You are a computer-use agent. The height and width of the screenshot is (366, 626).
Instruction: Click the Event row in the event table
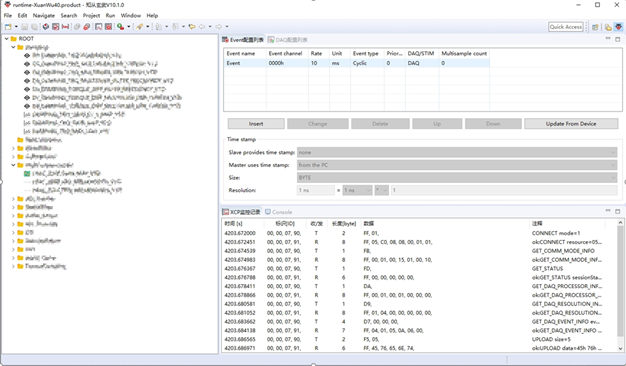[x=356, y=63]
